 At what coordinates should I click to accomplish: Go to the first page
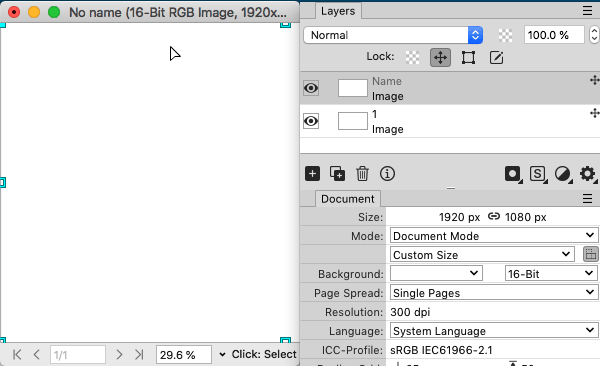click(17, 355)
